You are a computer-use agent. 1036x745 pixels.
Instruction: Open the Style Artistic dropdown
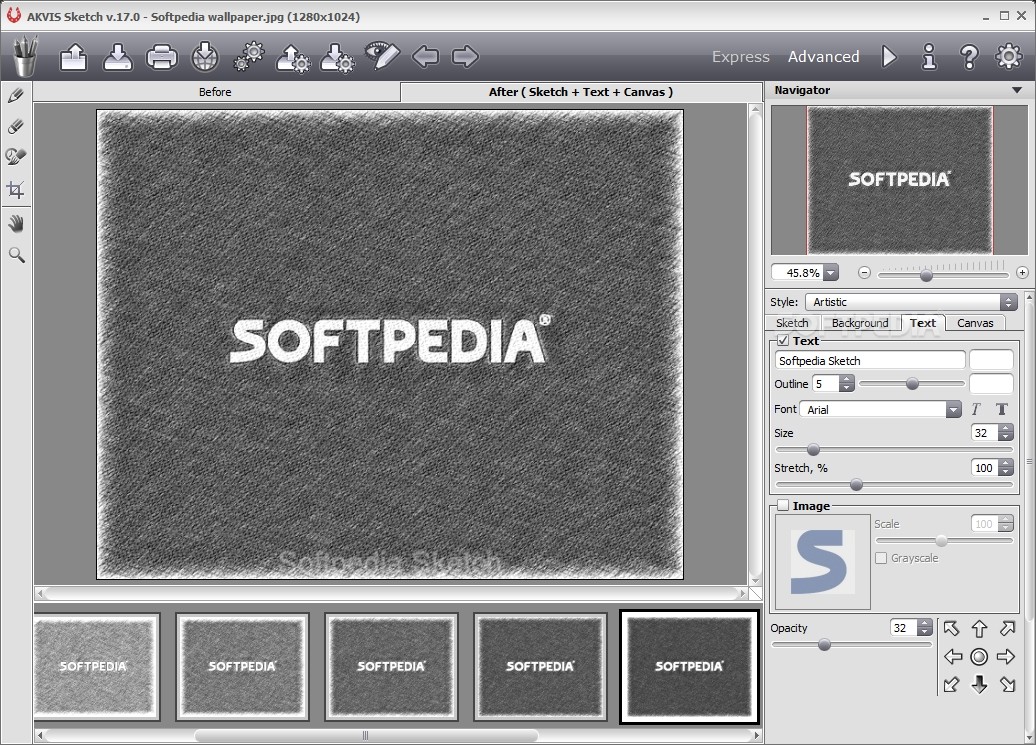pyautogui.click(x=911, y=302)
